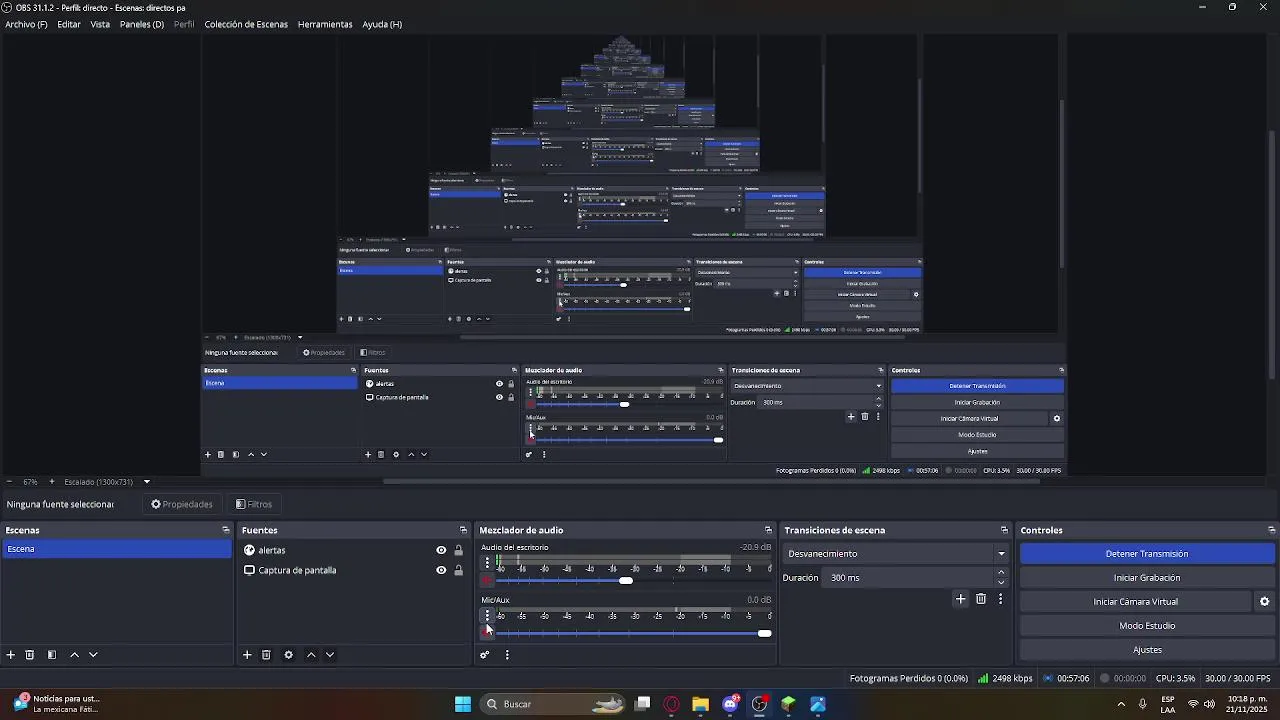Mute Audio del escritorio channel
1280x720 pixels.
pos(487,580)
